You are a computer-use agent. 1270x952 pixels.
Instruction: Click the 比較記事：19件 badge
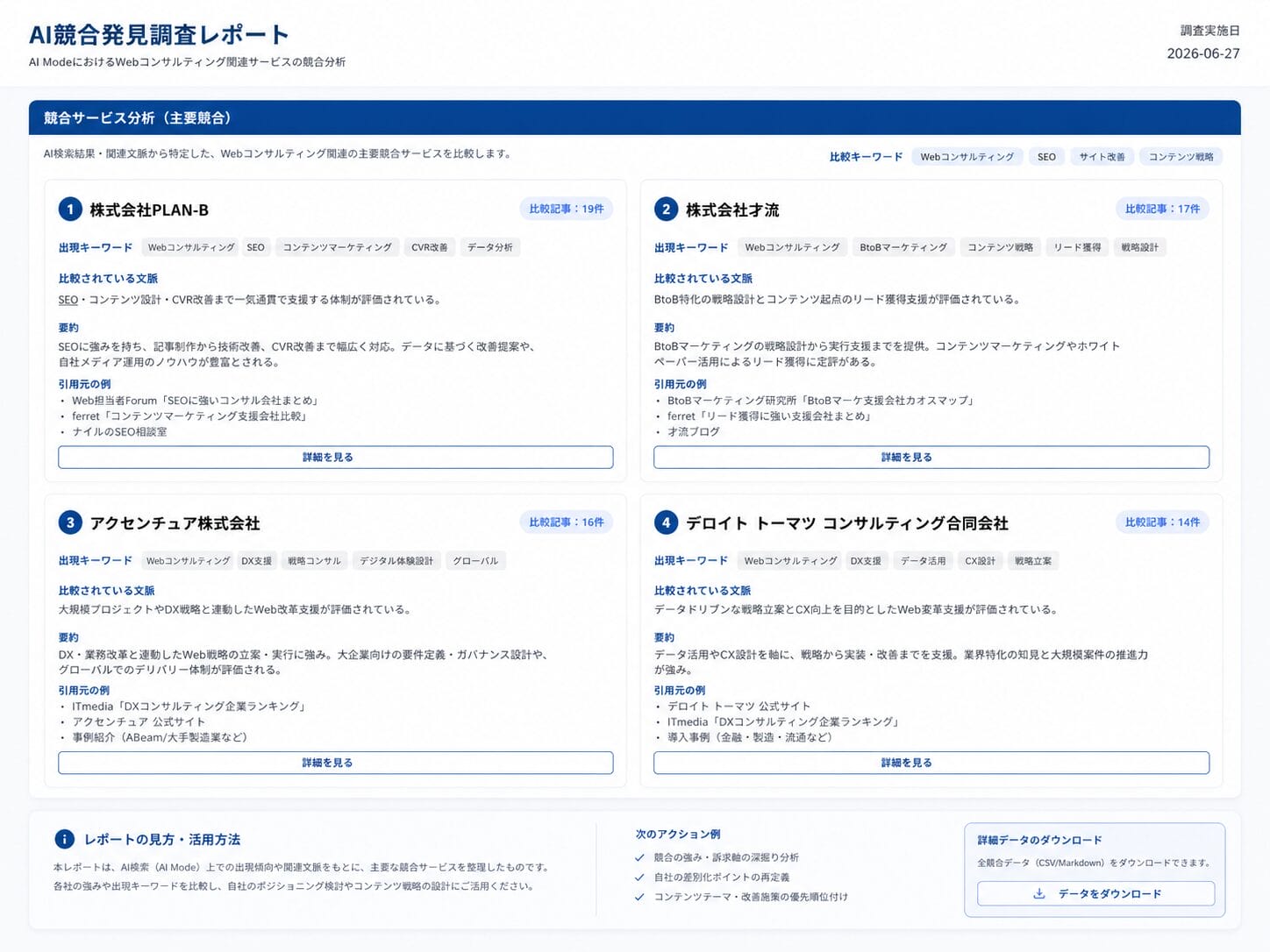(567, 209)
